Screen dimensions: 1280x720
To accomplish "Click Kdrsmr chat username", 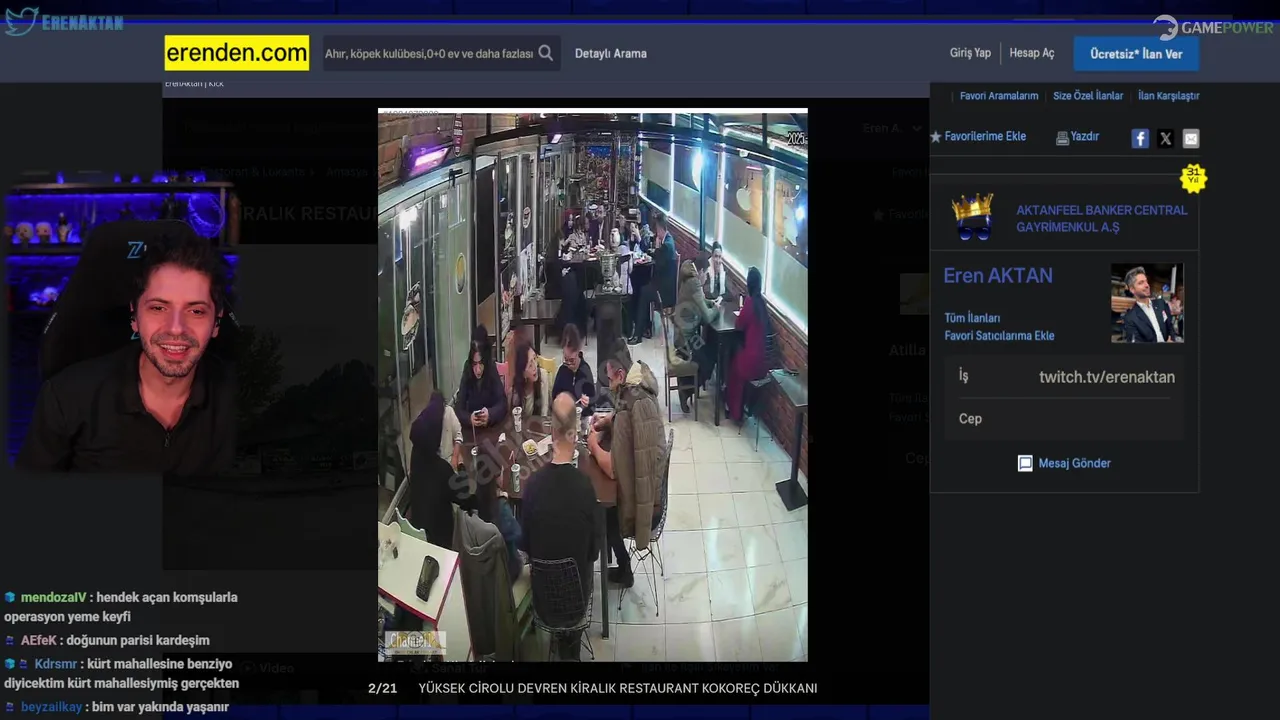I will click(55, 664).
